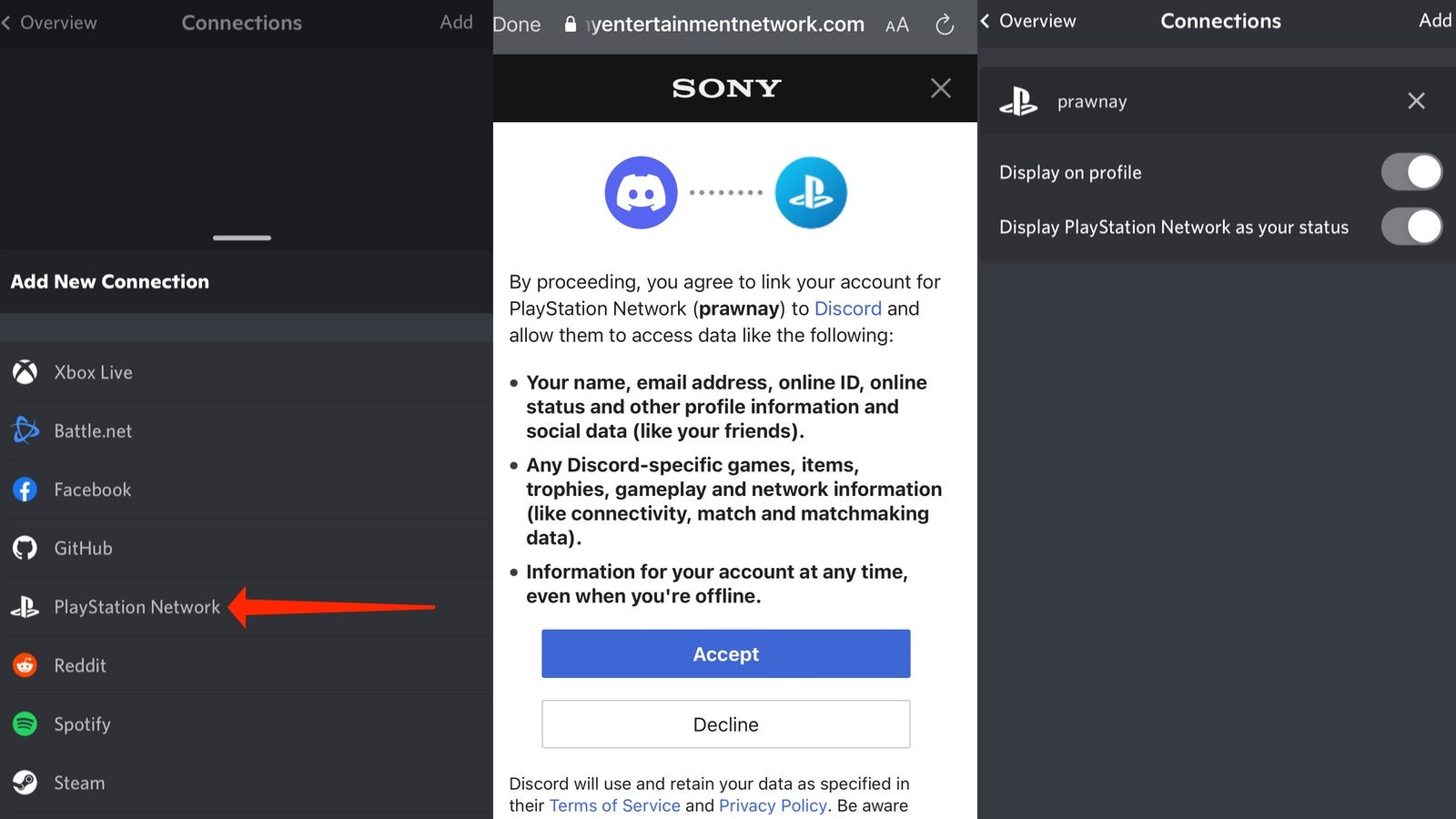Go back to Overview in right panel
Image resolution: width=1456 pixels, height=819 pixels.
[x=1028, y=21]
